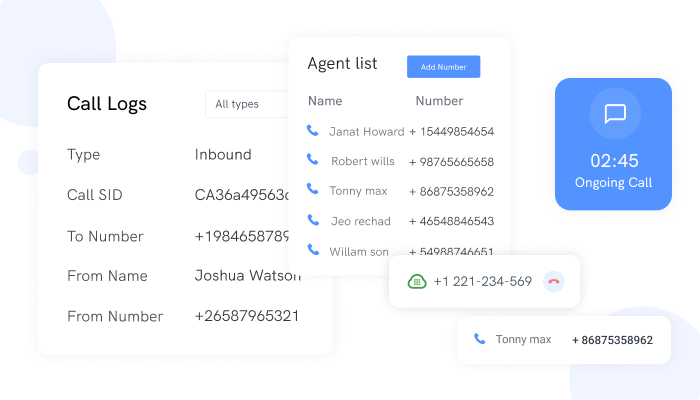Click the From Number field label
Screen dimensions: 700x400
115,317
